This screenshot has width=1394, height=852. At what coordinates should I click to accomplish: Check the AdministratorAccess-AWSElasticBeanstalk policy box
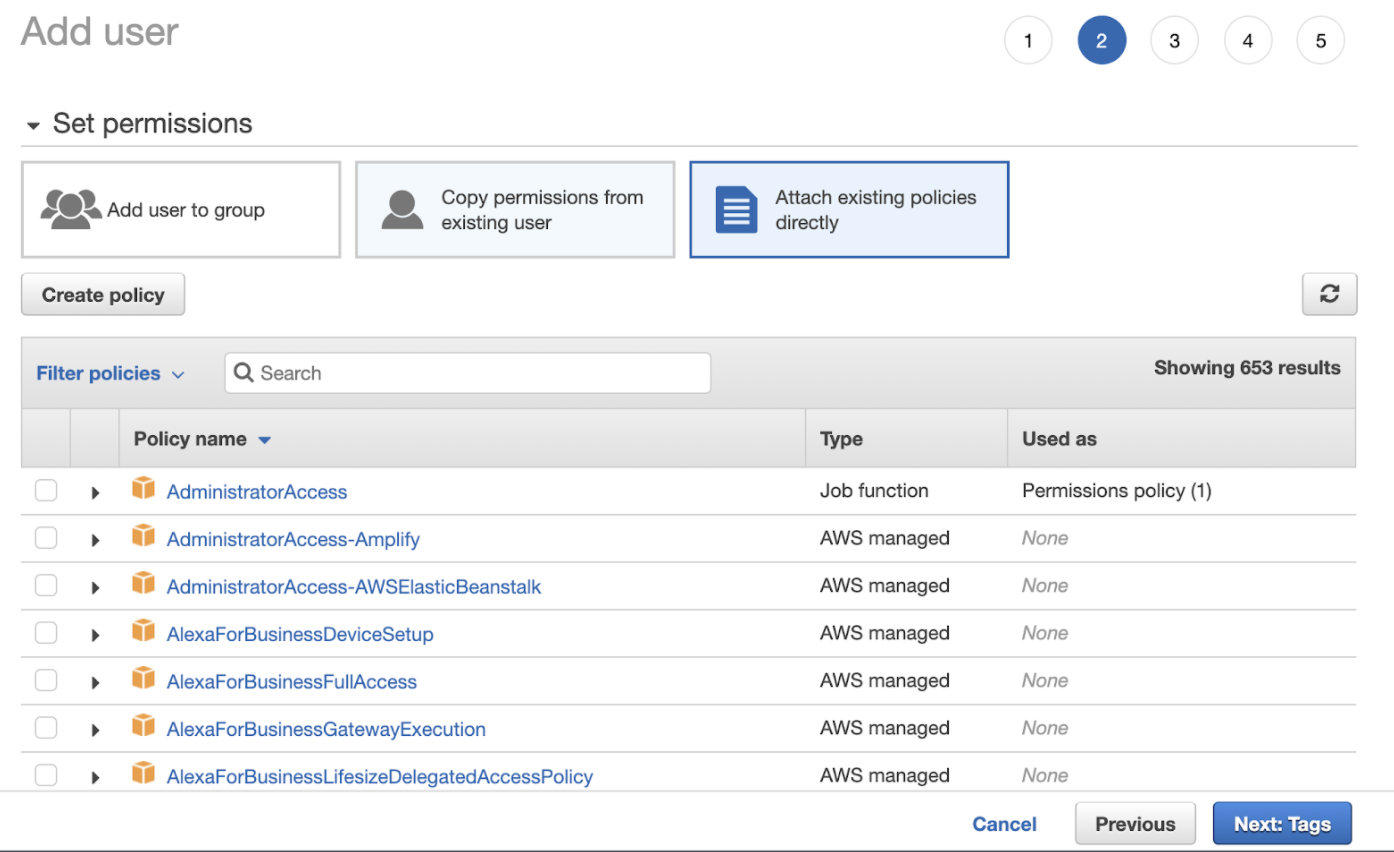pos(46,586)
